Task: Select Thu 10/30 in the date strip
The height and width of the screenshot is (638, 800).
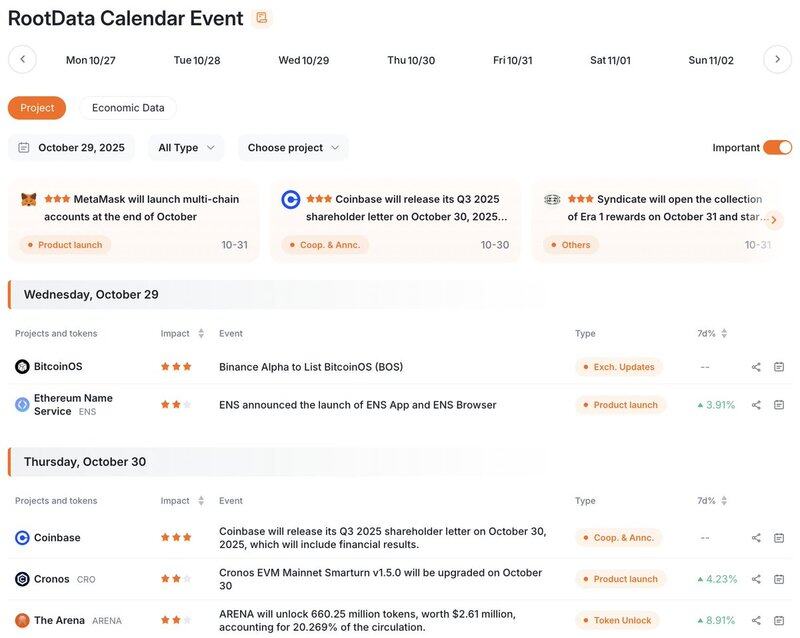Action: pyautogui.click(x=411, y=60)
